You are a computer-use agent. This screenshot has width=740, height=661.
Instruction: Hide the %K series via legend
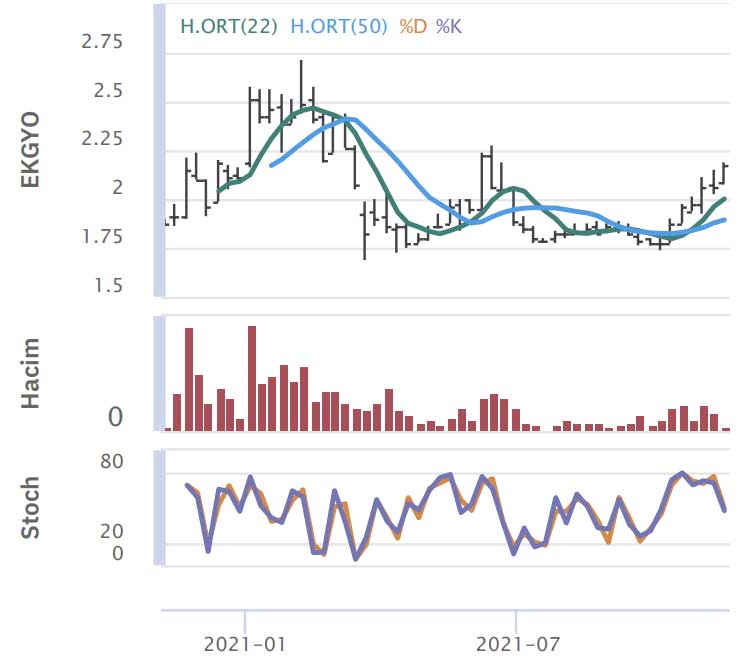[449, 26]
